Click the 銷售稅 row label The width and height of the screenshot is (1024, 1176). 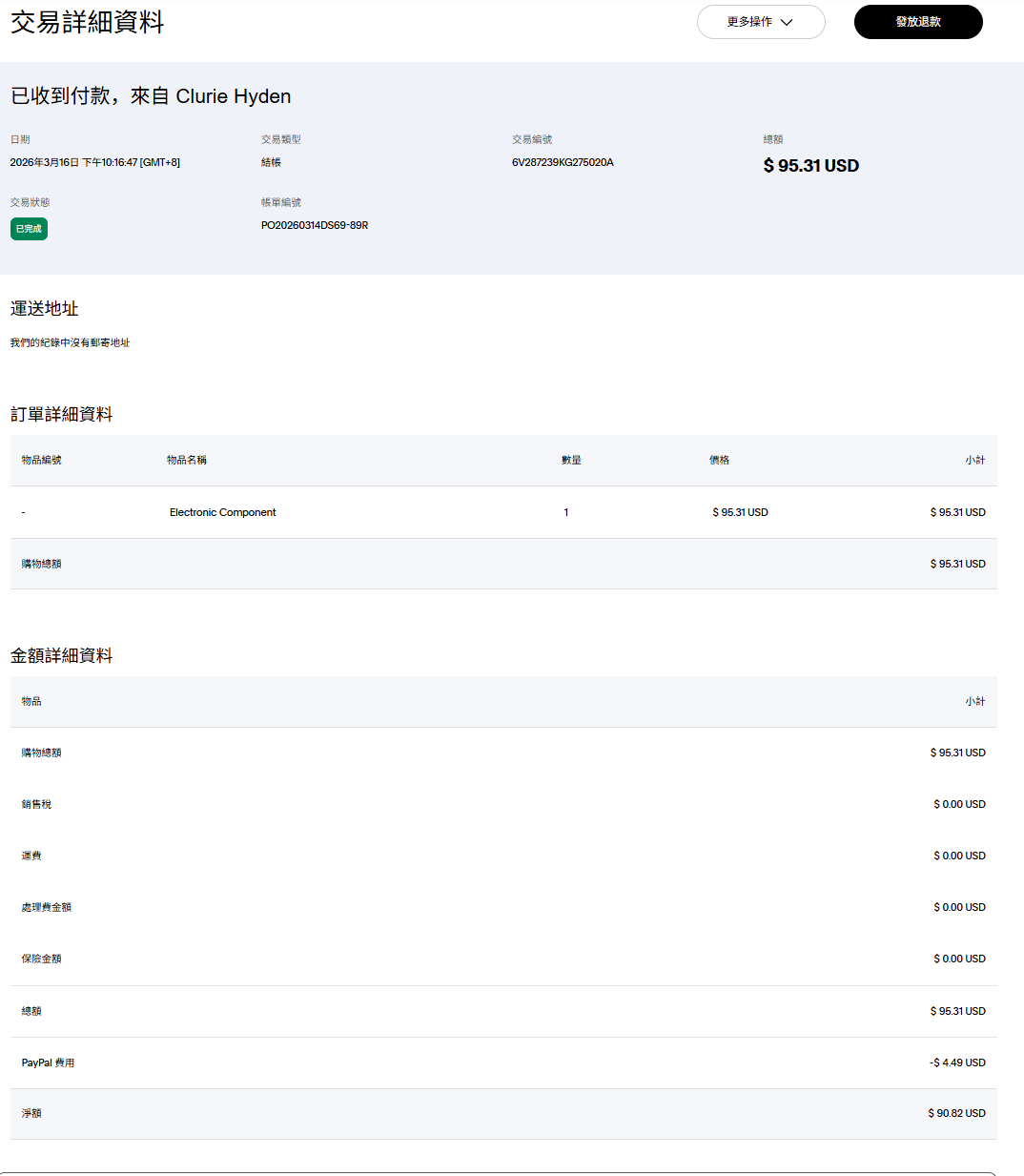[36, 804]
